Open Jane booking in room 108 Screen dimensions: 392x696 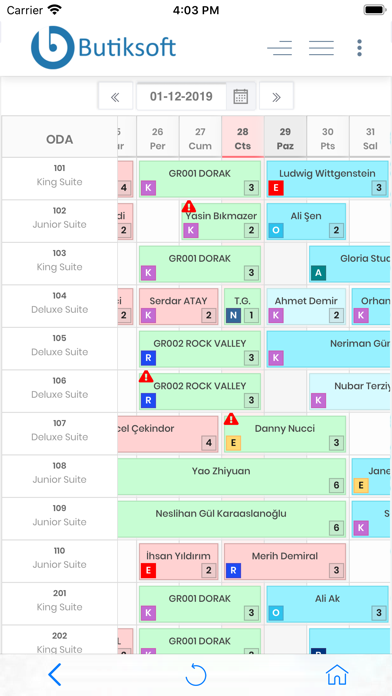tap(371, 476)
